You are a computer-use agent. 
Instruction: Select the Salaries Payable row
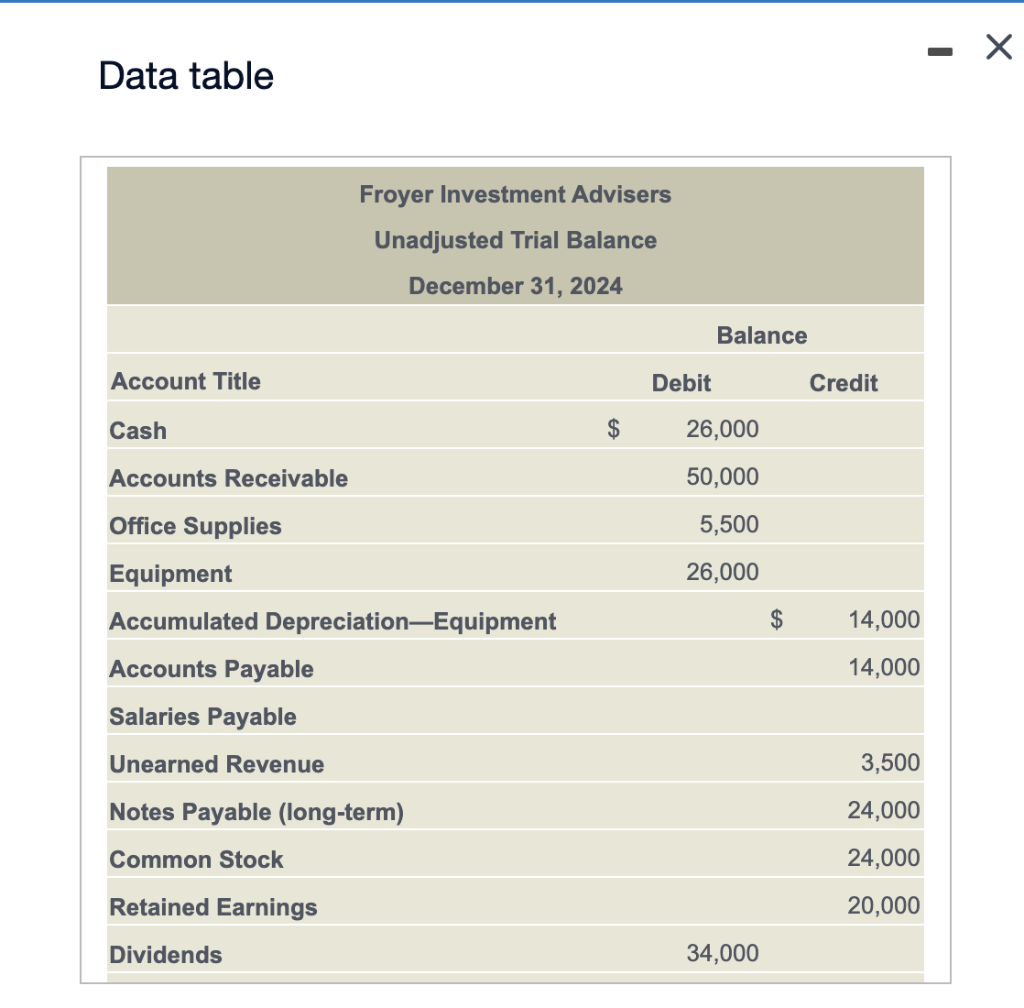coord(203,716)
